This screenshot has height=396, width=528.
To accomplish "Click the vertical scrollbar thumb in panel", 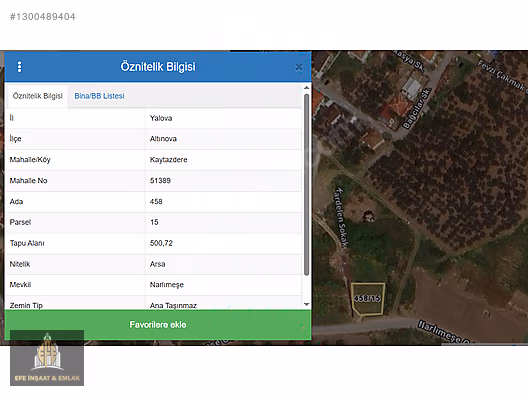I will point(306,185).
